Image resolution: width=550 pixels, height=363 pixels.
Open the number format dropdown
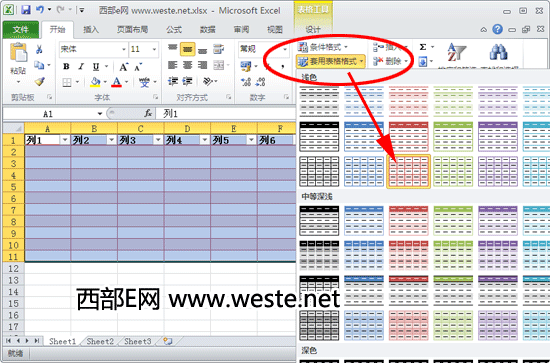(x=285, y=49)
